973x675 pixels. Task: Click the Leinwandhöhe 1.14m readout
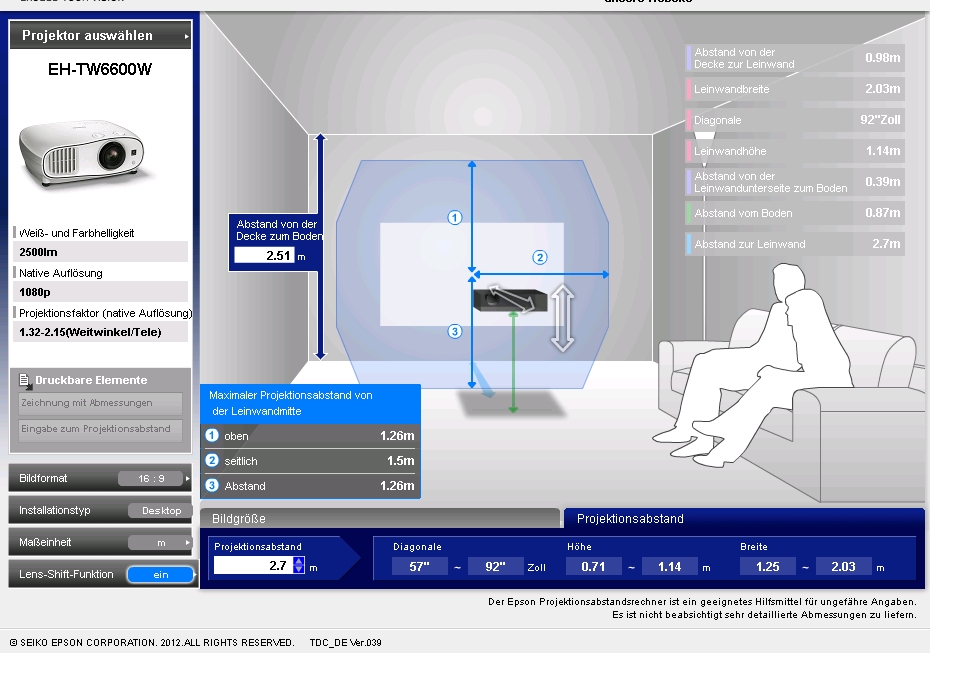tap(795, 151)
